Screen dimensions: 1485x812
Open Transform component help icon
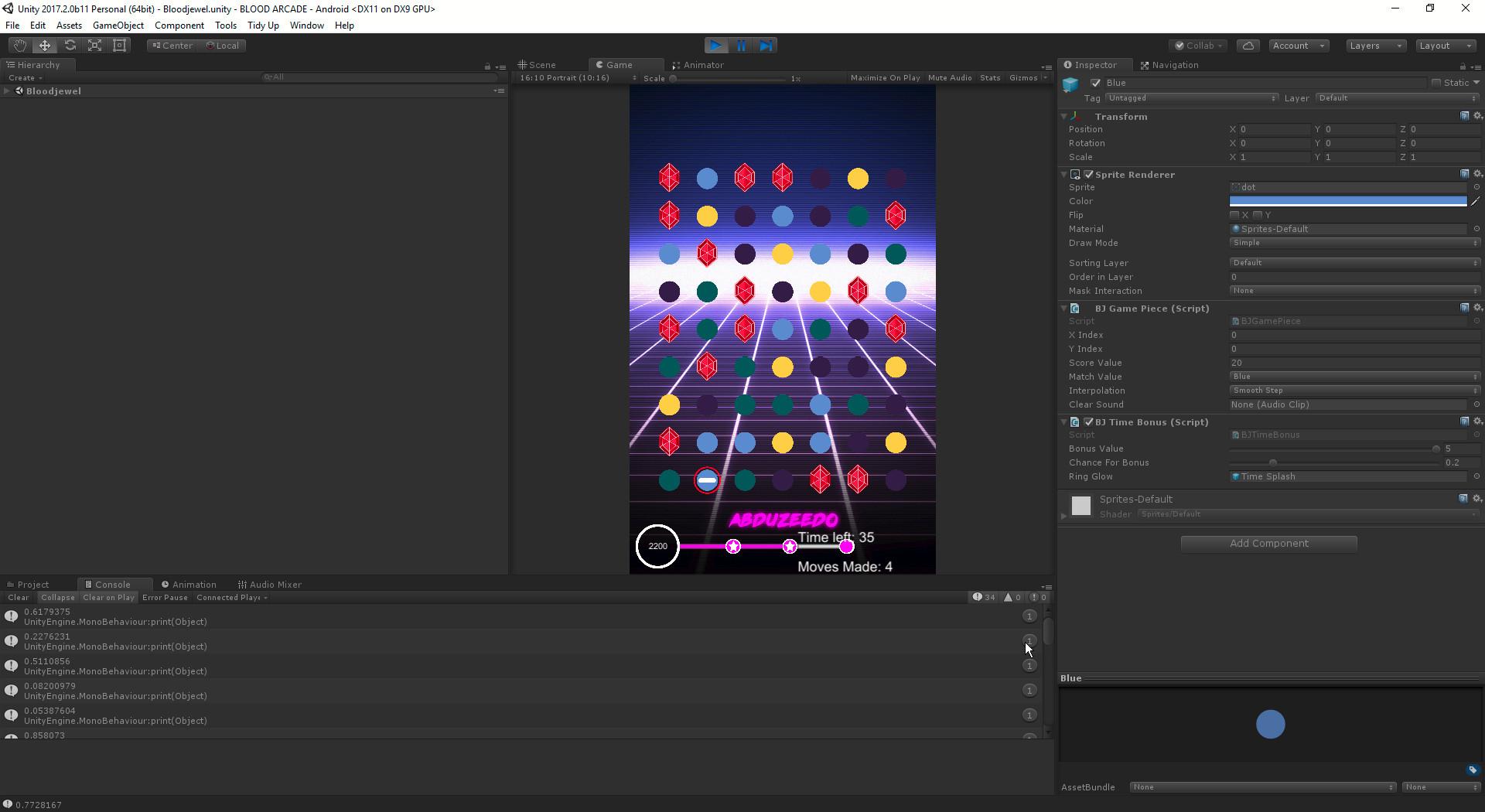1464,116
